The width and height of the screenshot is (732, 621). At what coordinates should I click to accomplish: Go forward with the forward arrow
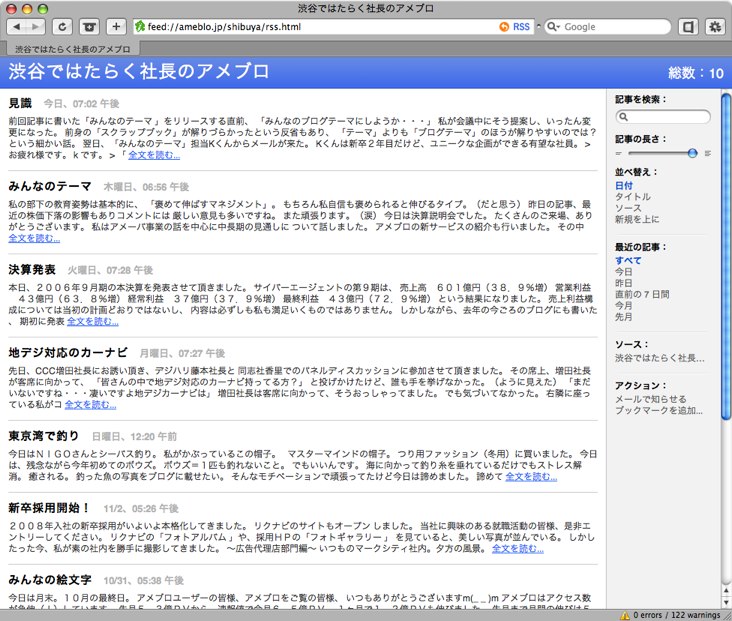[35, 27]
